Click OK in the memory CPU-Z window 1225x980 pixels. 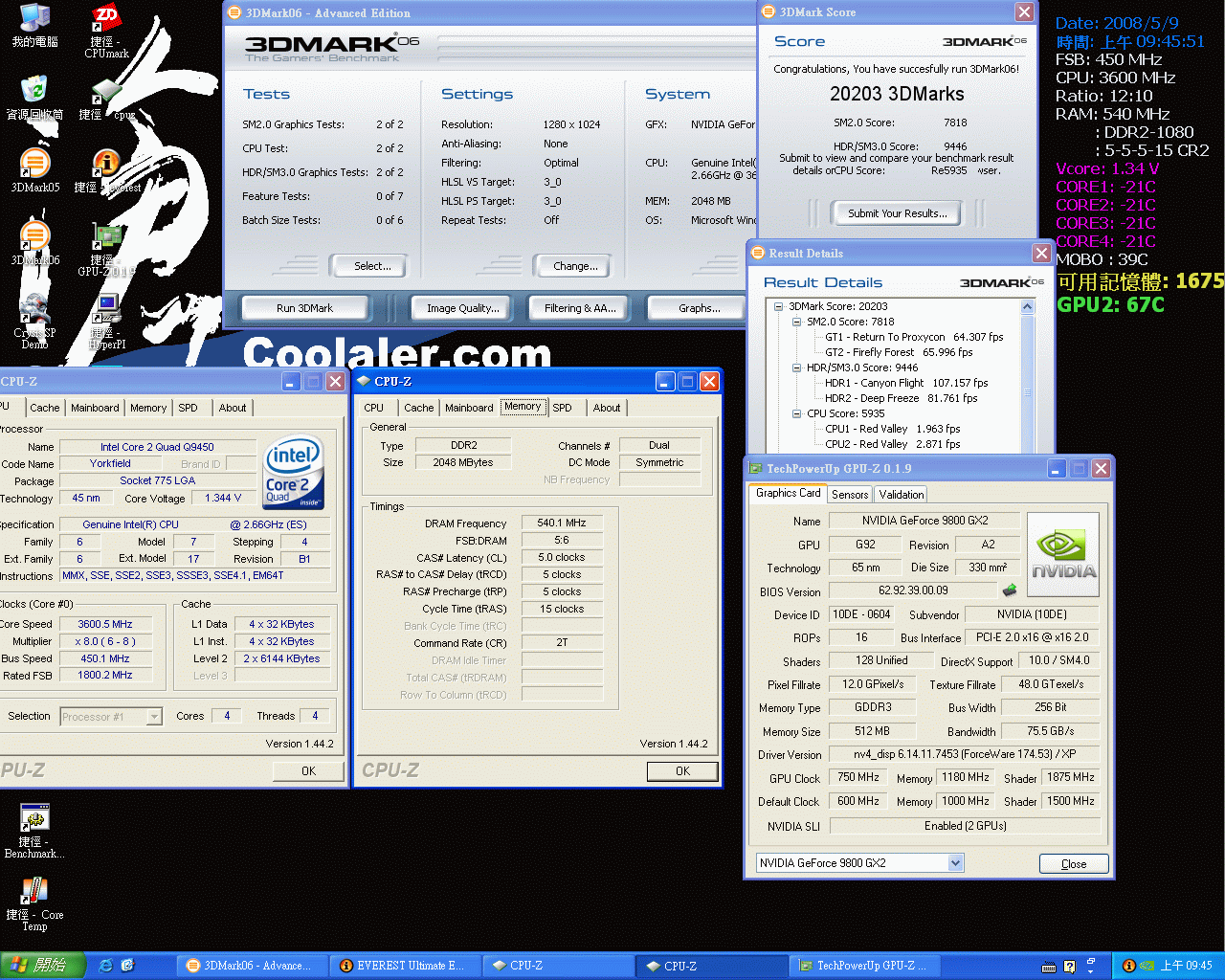pos(682,770)
